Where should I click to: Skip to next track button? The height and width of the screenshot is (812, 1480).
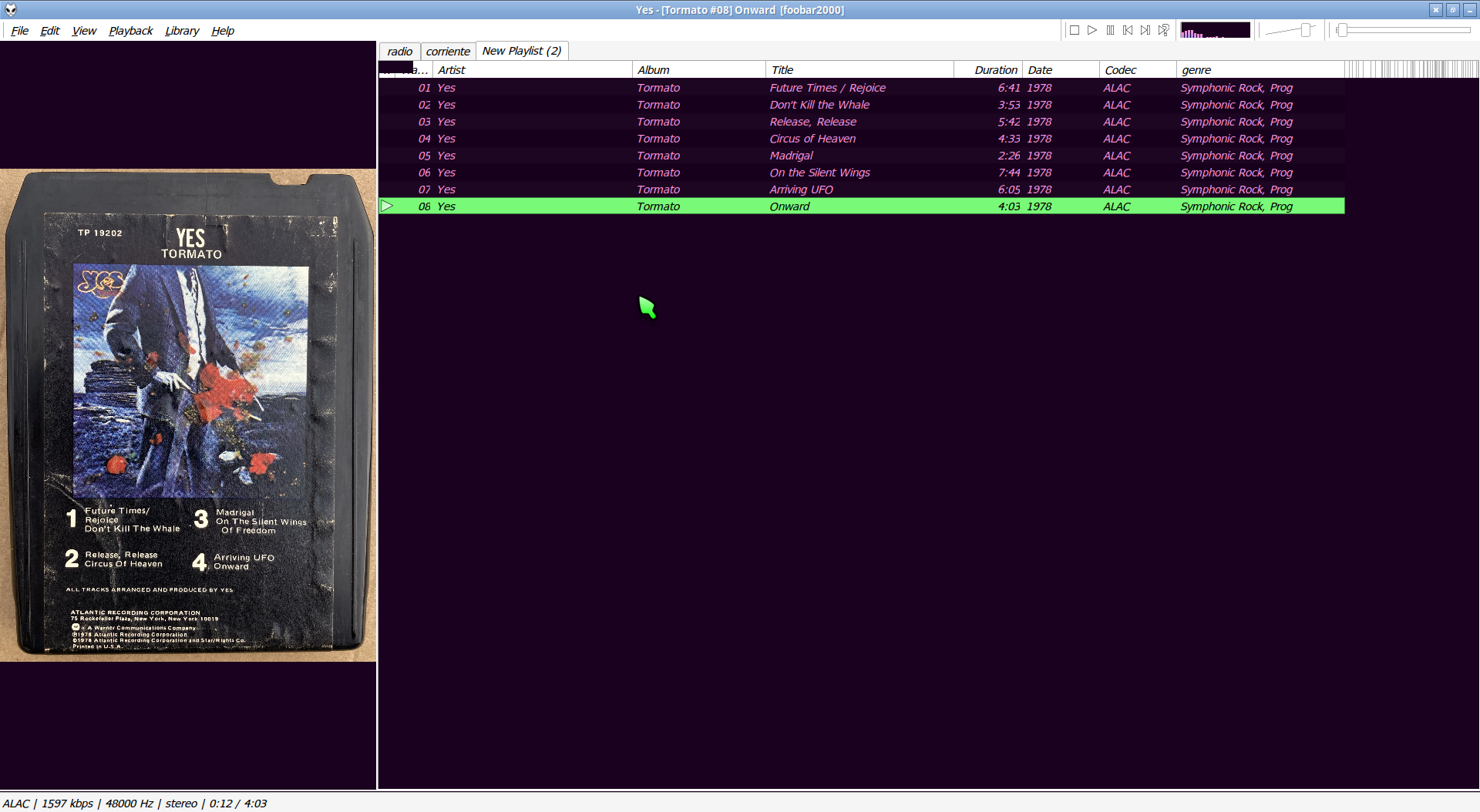click(1145, 30)
